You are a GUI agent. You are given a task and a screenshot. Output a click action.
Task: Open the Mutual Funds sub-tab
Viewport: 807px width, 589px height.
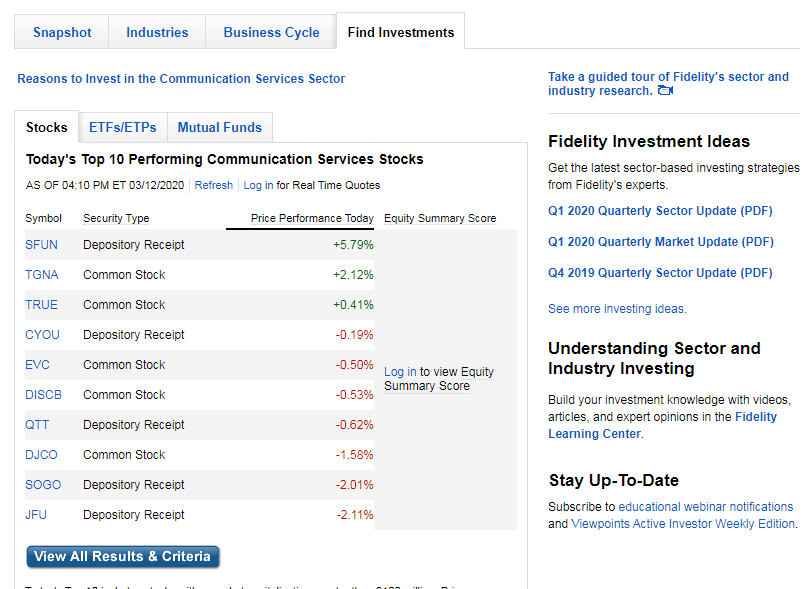[220, 127]
